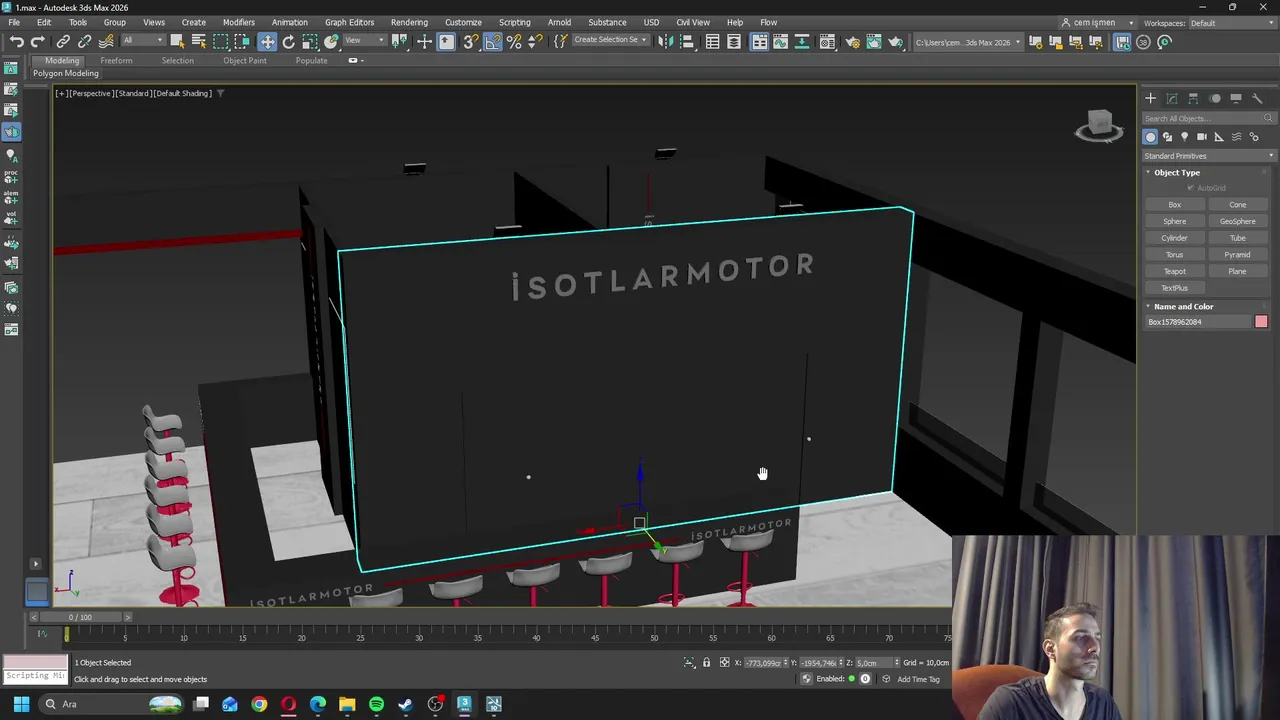The height and width of the screenshot is (720, 1280).
Task: Open the Select by Name list icon
Action: pyautogui.click(x=198, y=42)
